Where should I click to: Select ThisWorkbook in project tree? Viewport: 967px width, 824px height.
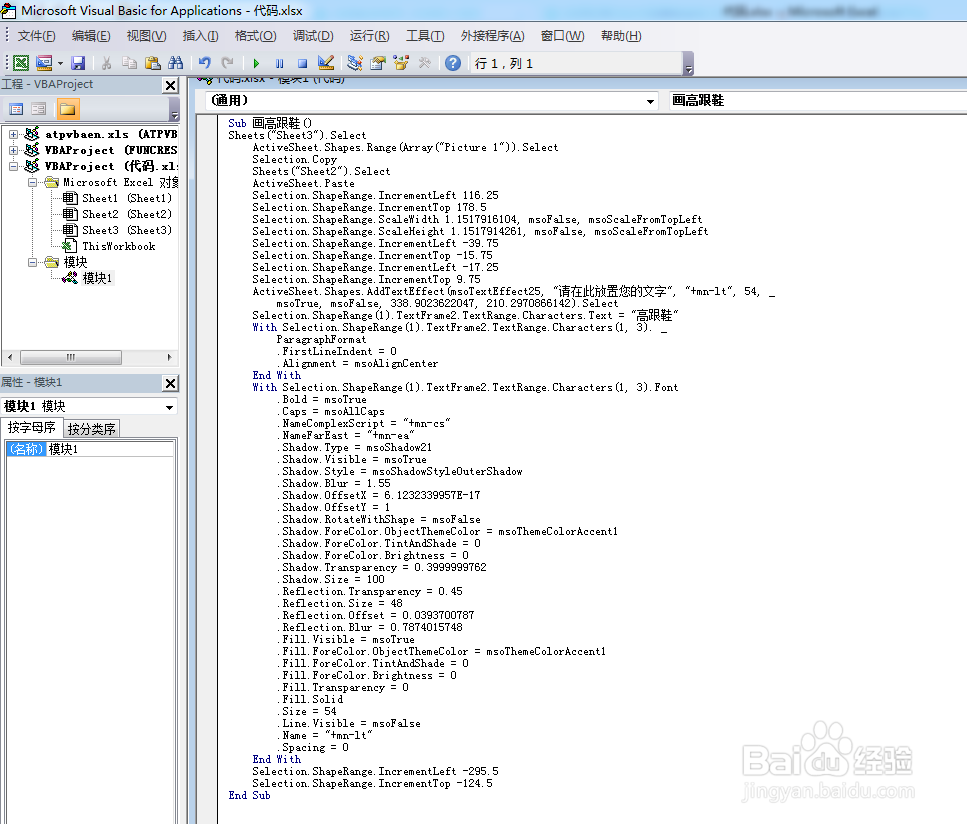point(118,246)
